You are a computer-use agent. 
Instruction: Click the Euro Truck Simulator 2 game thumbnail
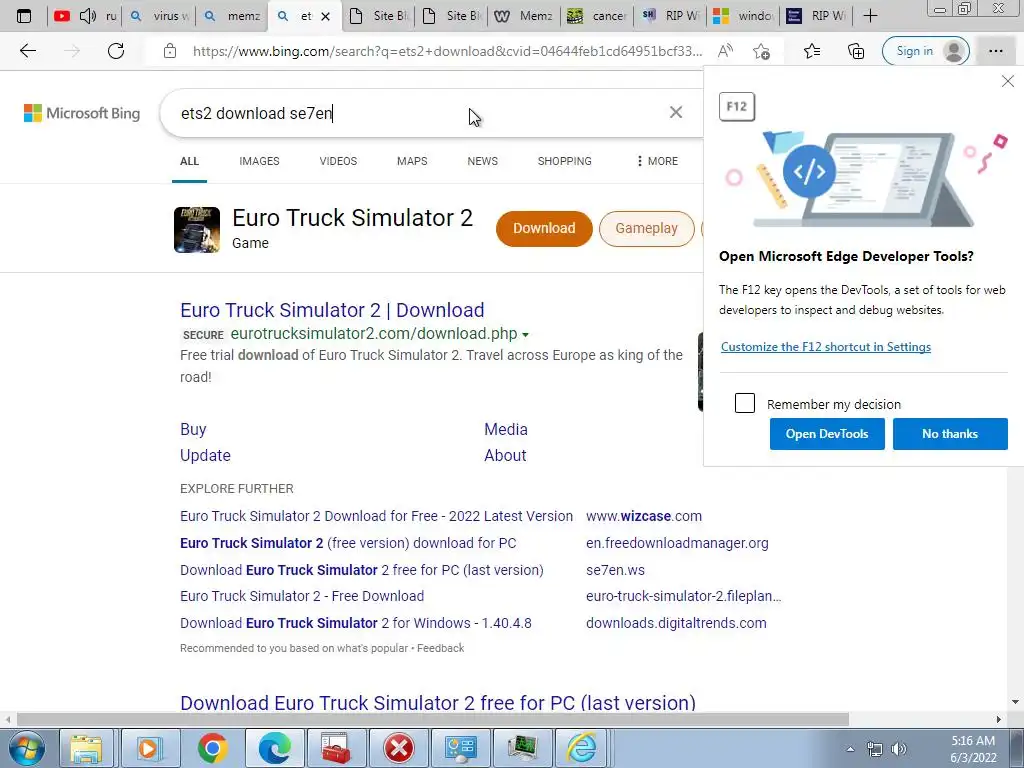[x=197, y=229]
